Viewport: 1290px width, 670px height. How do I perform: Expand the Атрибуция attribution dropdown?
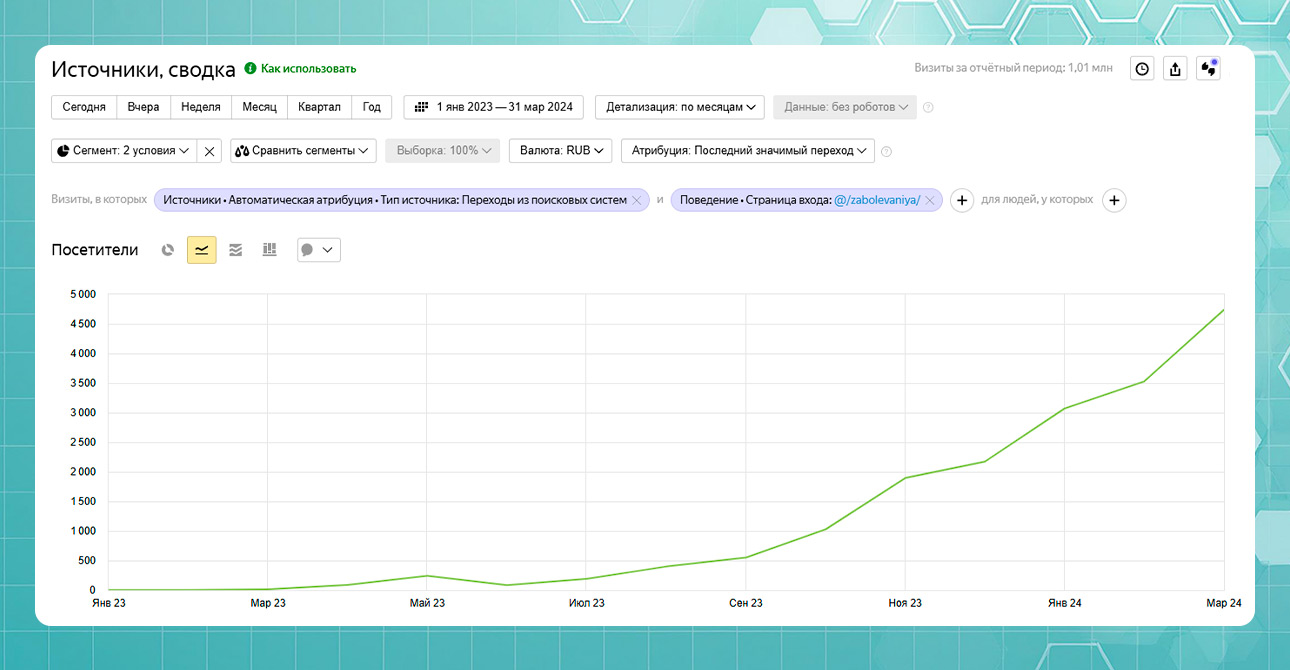pos(748,151)
